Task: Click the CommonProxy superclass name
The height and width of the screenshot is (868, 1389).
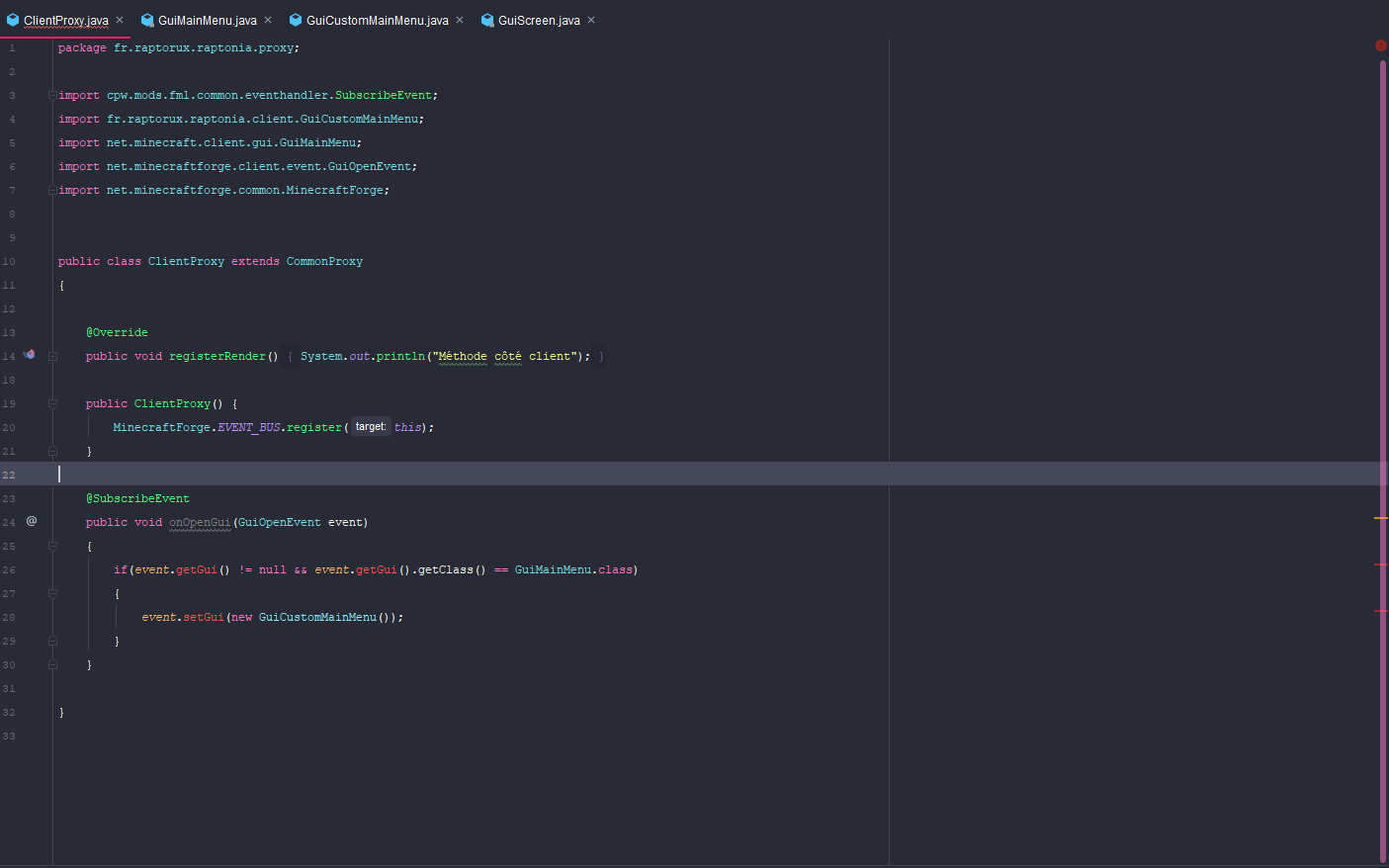Action: pos(324,261)
